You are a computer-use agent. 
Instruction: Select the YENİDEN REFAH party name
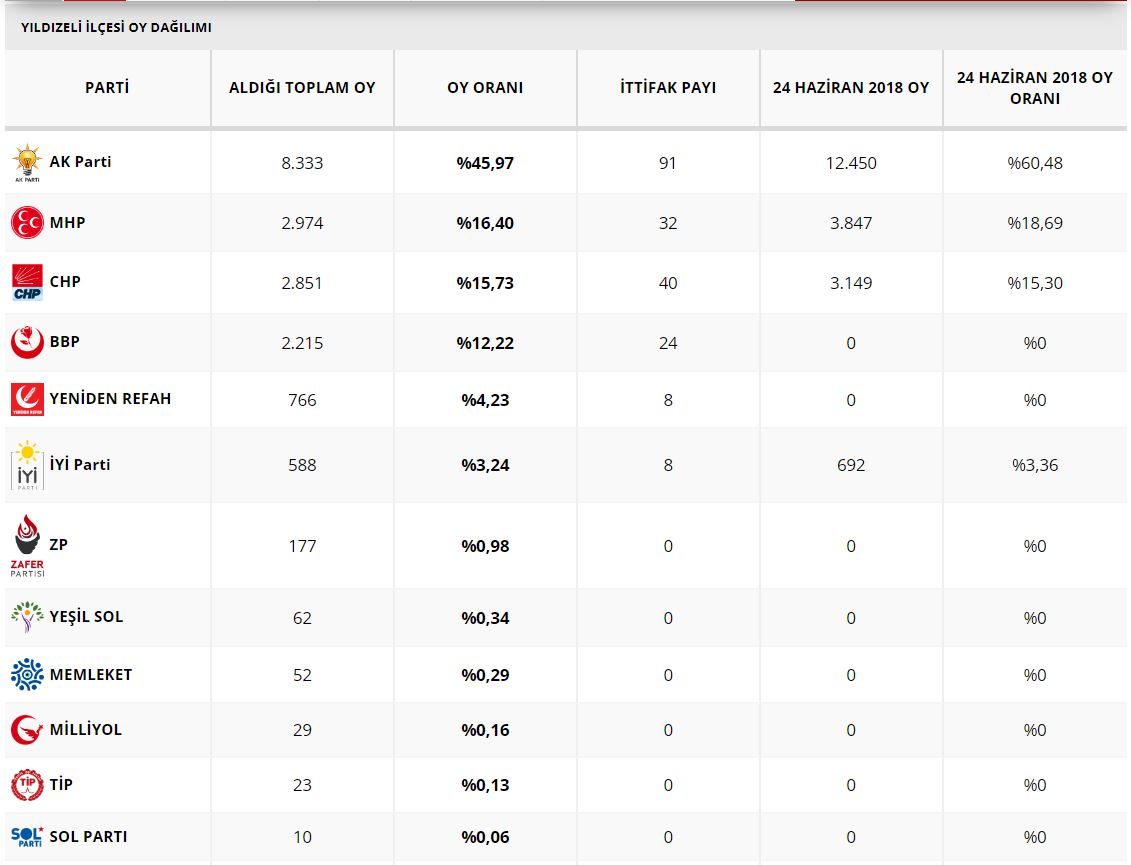tap(110, 399)
